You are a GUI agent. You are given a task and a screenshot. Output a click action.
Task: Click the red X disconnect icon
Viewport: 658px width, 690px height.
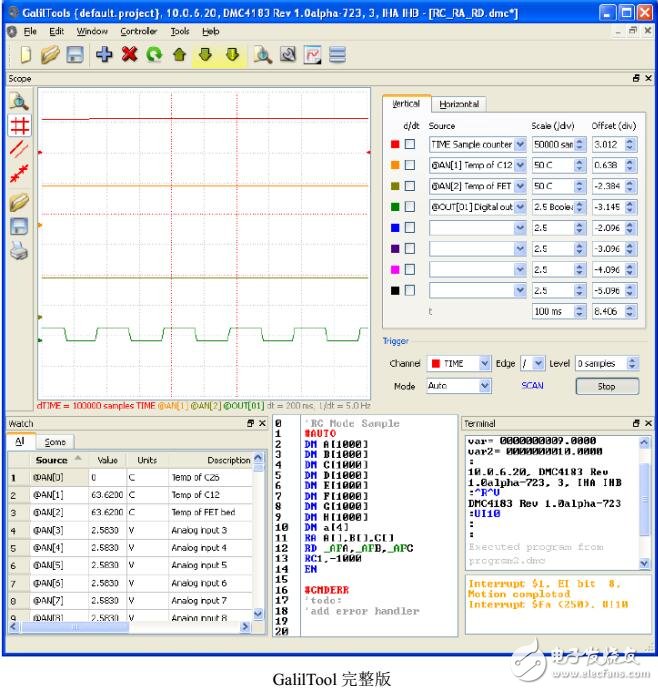129,55
